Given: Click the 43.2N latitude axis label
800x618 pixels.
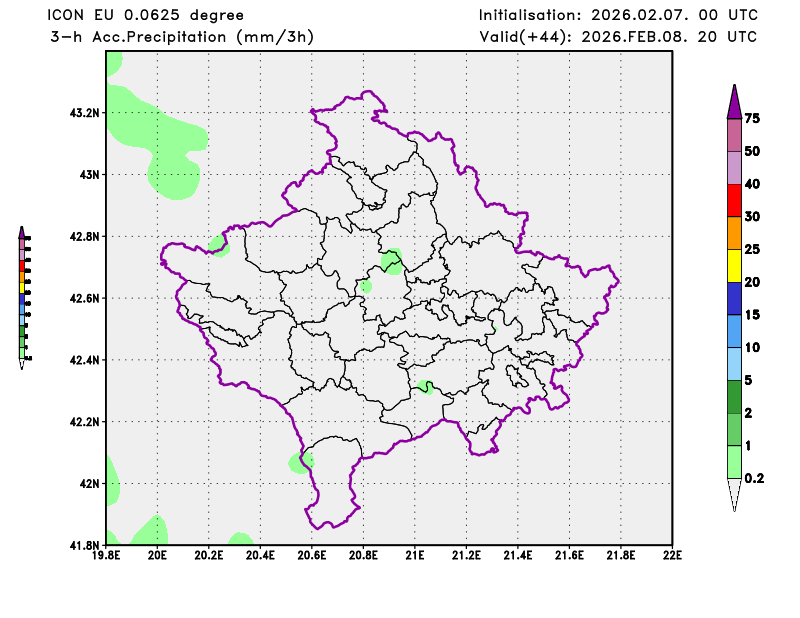Looking at the screenshot, I should [x=84, y=113].
